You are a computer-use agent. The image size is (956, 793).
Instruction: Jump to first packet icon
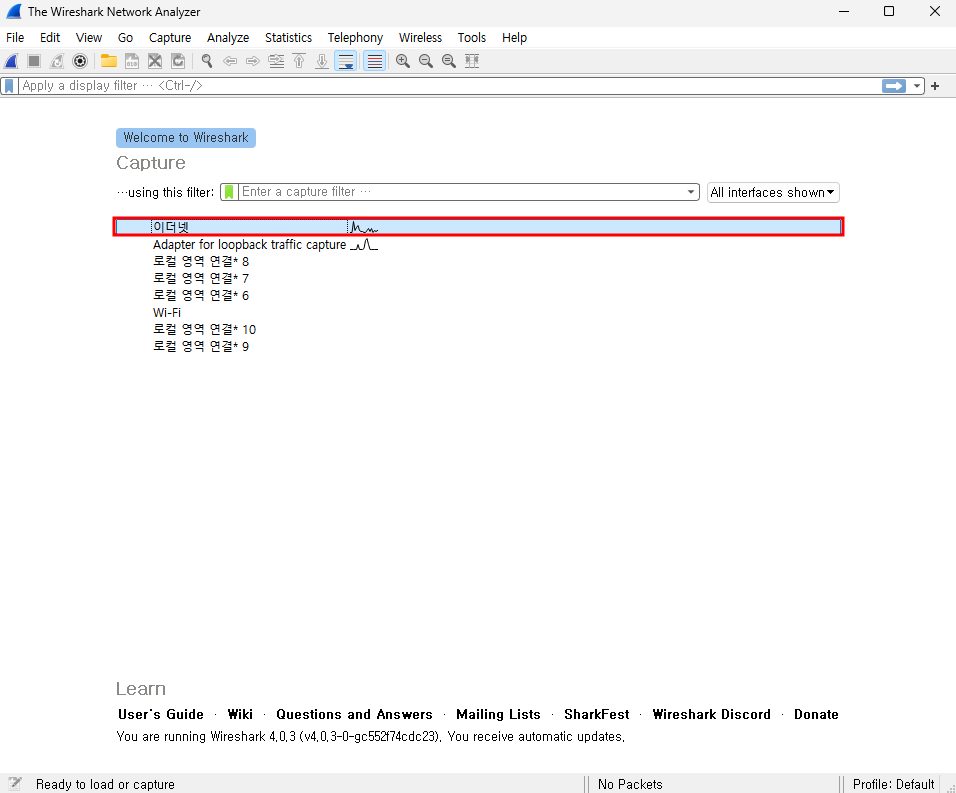(x=299, y=61)
